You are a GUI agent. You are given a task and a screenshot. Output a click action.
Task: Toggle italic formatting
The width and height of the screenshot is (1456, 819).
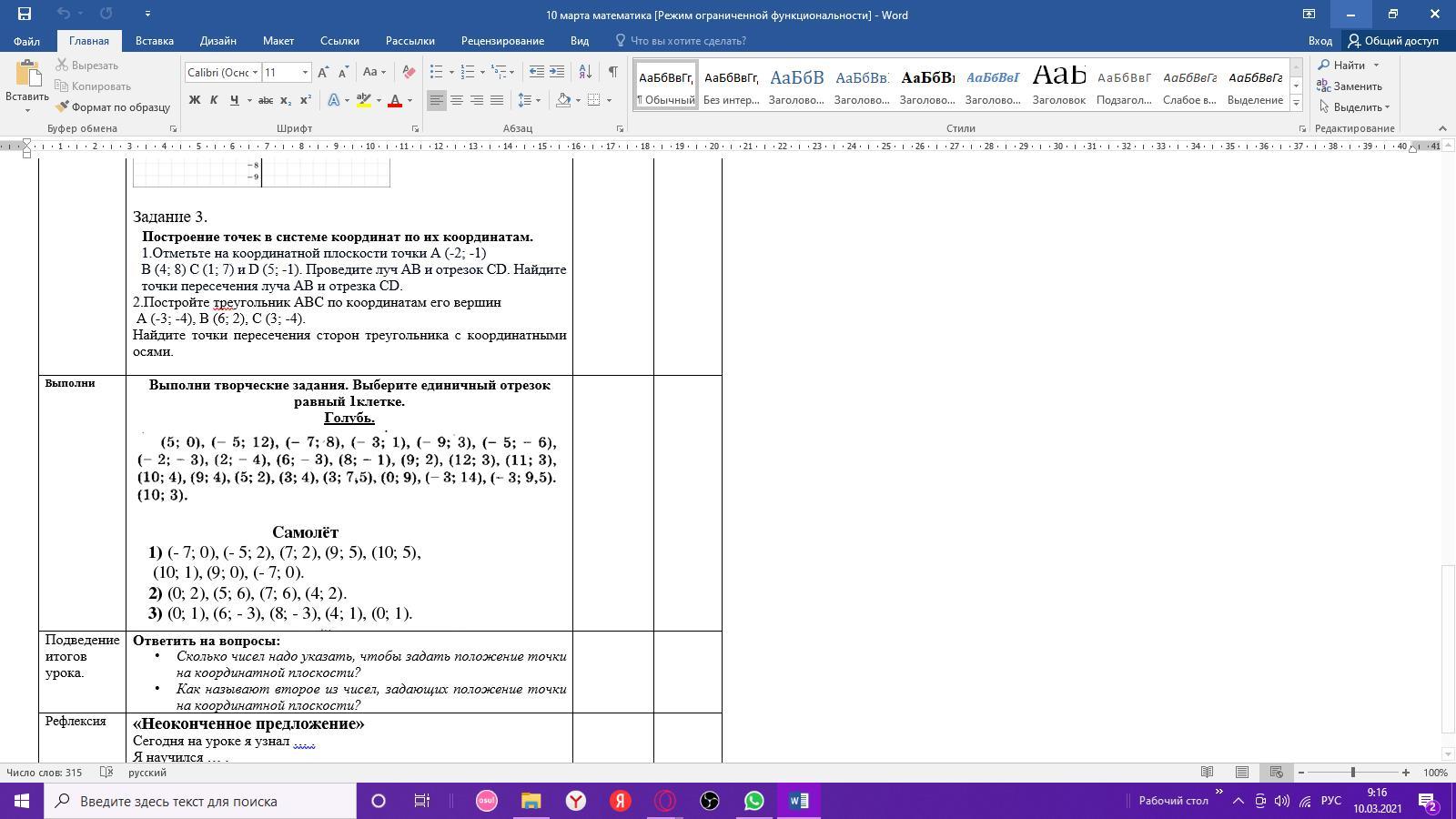pos(214,100)
